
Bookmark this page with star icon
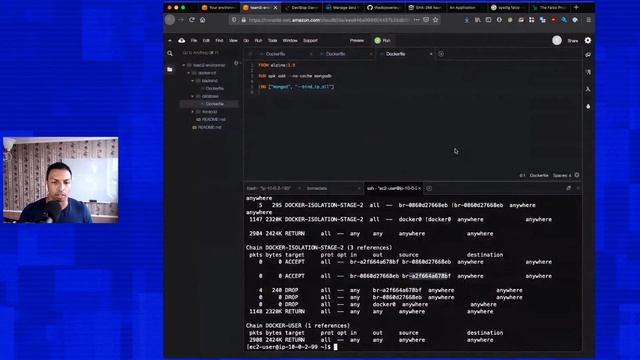(x=436, y=20)
